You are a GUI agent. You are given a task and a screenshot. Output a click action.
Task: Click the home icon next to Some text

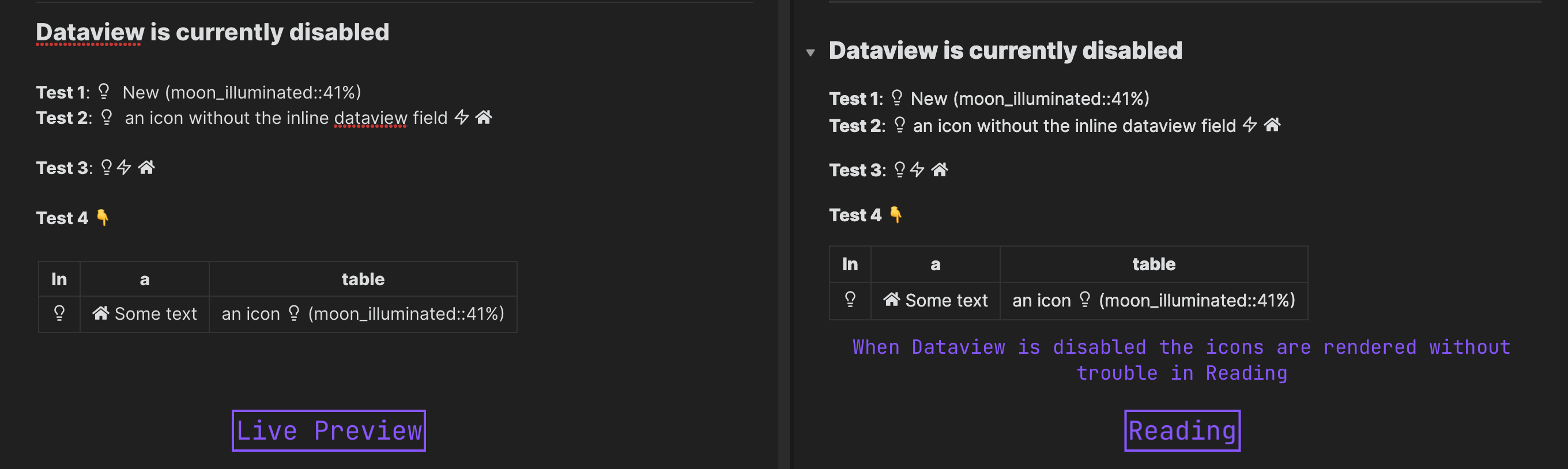tap(100, 313)
